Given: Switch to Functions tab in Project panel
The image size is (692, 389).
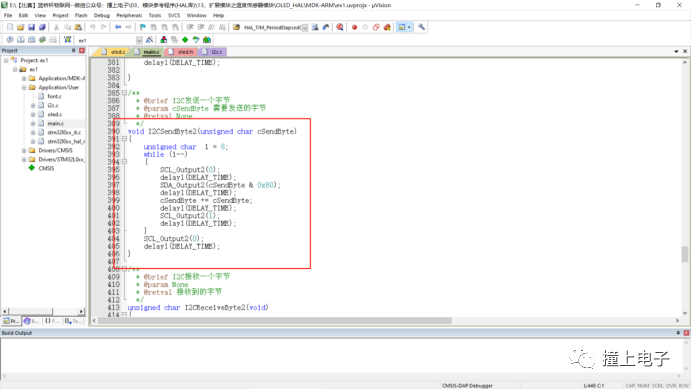Looking at the screenshot, I should (x=52, y=321).
